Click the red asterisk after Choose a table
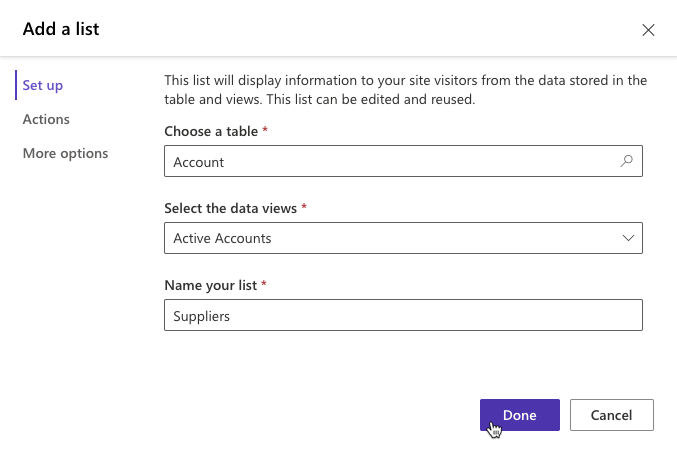The height and width of the screenshot is (456, 677). (x=266, y=131)
